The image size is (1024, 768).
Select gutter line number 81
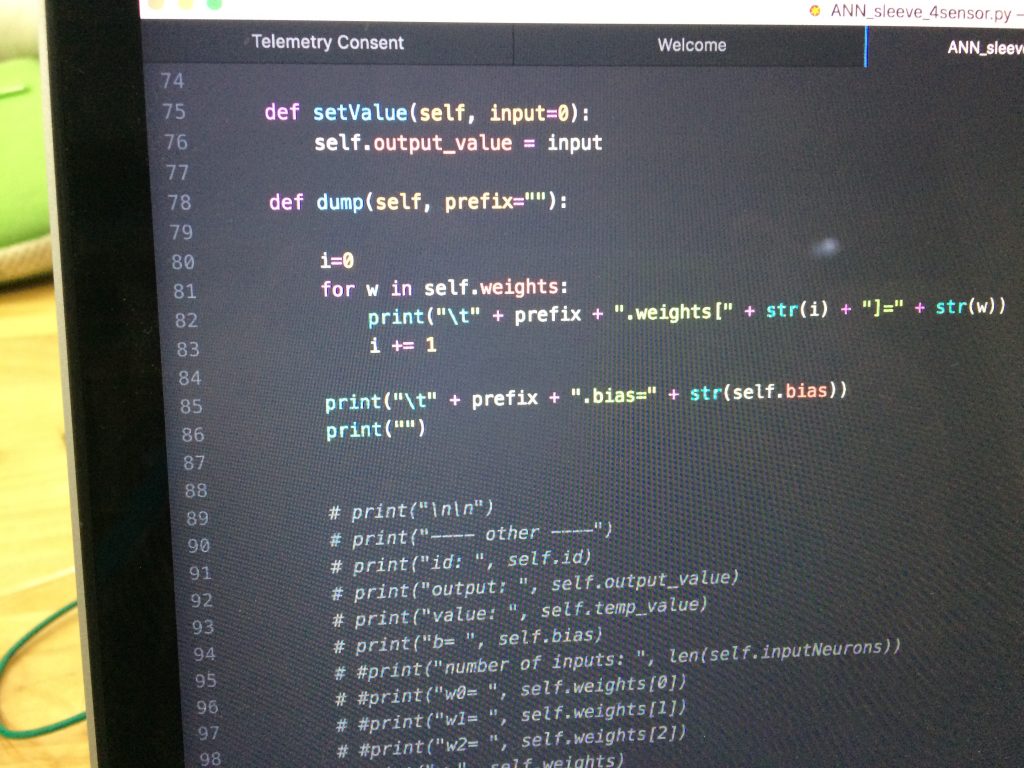click(x=185, y=291)
